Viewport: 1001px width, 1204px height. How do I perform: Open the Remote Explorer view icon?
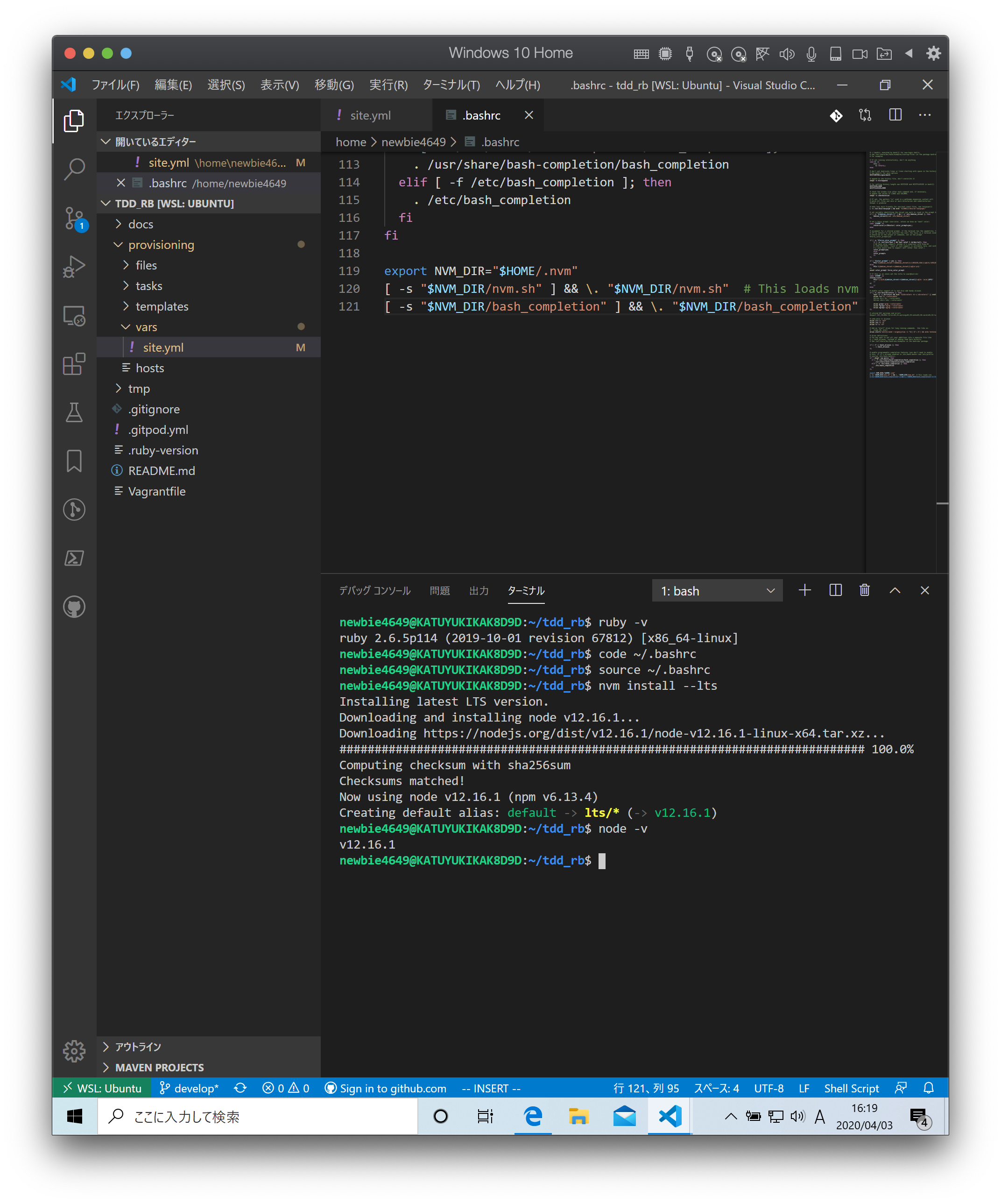(74, 315)
